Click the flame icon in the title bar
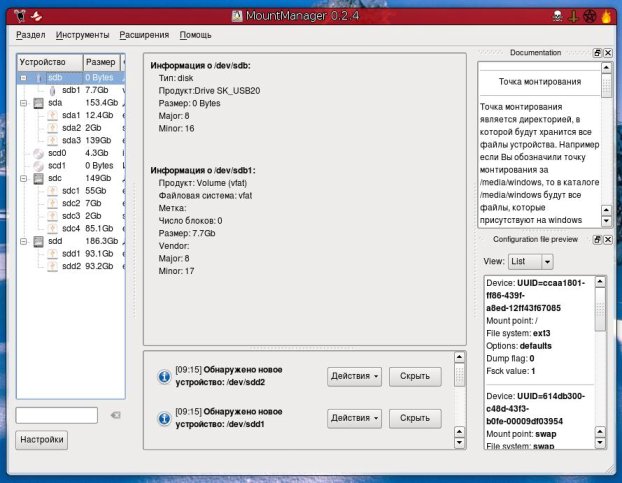Screen dimensions: 622x483 pyautogui.click(x=606, y=16)
